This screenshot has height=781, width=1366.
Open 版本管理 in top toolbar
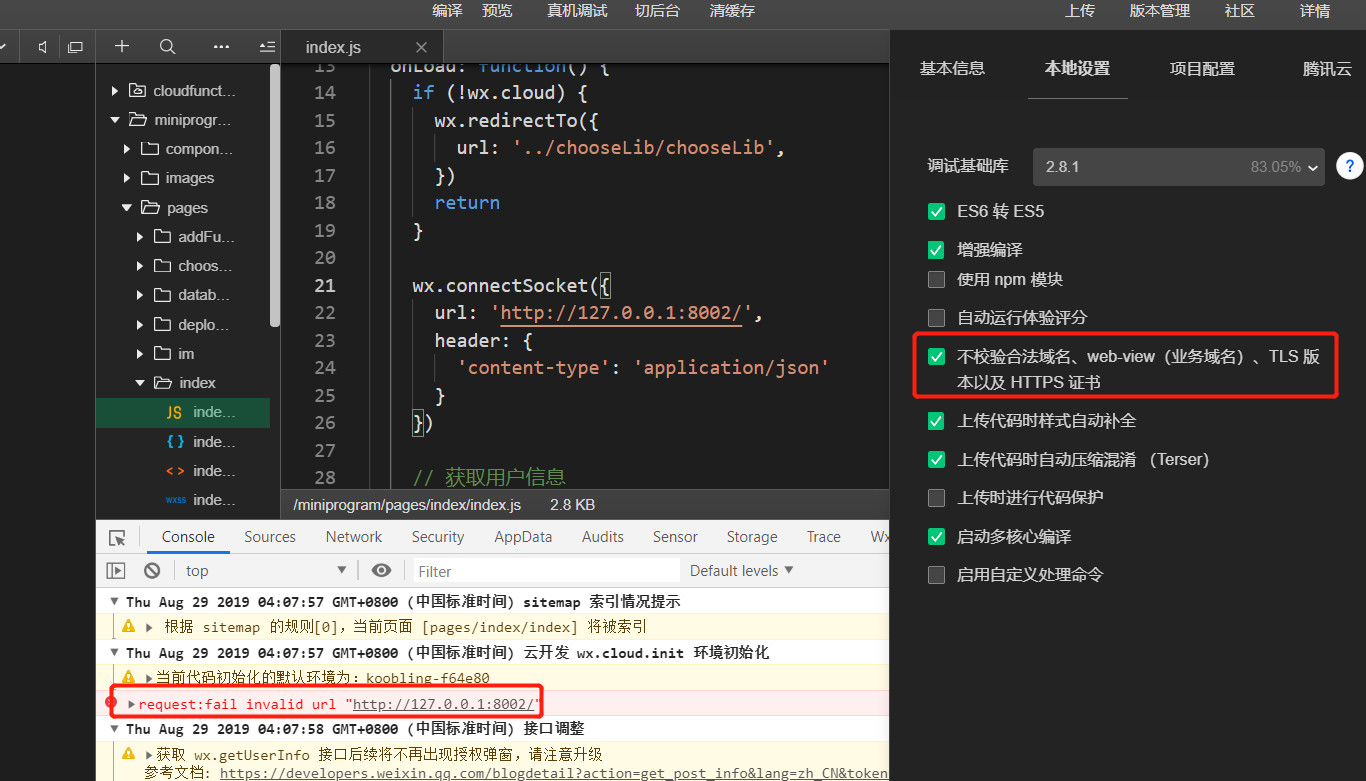pos(1160,11)
